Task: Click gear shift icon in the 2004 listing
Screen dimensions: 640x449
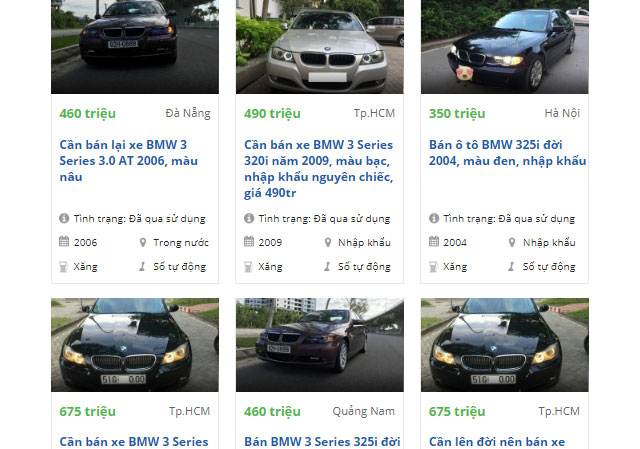Action: (x=511, y=267)
